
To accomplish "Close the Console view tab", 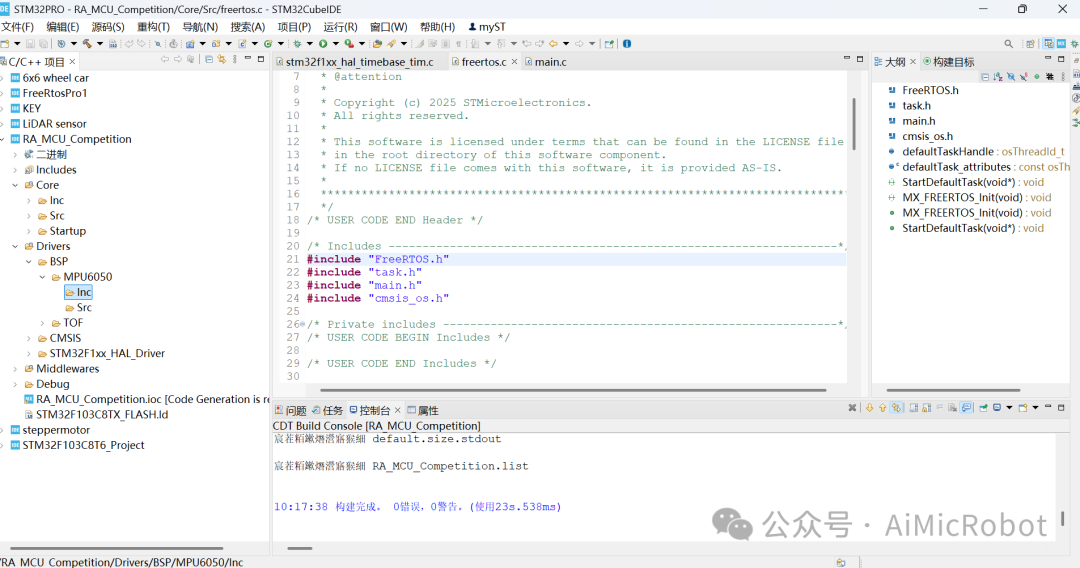I will coord(397,410).
